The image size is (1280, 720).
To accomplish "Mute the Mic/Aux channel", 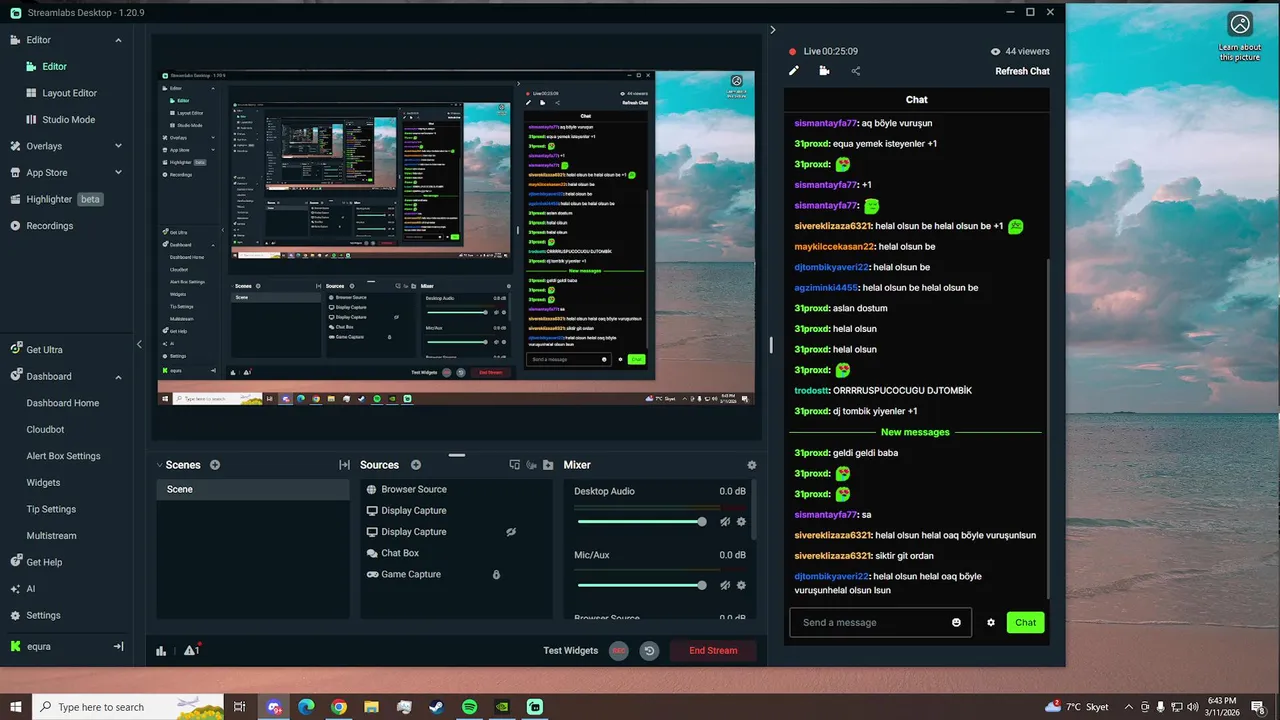I will (x=725, y=586).
